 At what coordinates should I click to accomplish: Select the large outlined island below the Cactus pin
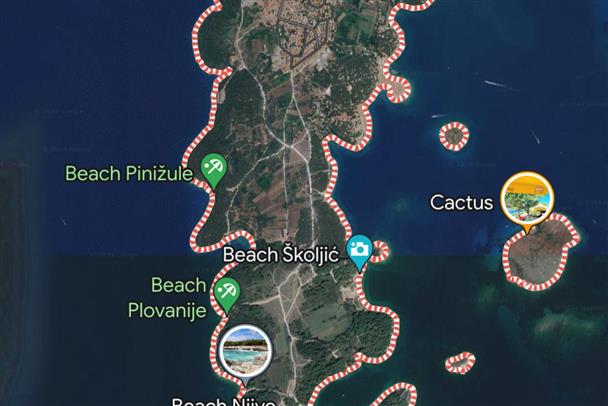[541, 252]
